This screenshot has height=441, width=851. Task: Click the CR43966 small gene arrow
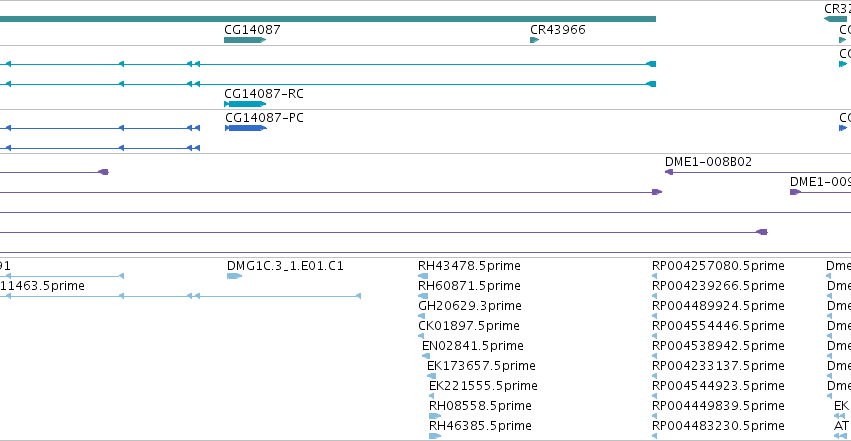535,40
